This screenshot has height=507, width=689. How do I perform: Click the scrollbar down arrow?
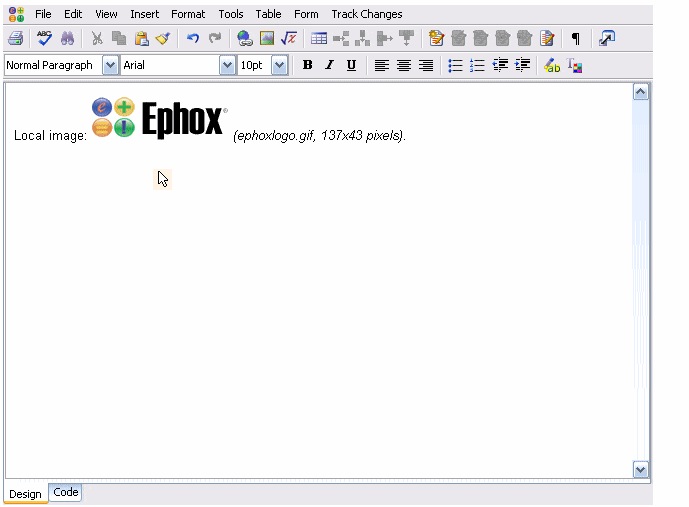coord(641,469)
